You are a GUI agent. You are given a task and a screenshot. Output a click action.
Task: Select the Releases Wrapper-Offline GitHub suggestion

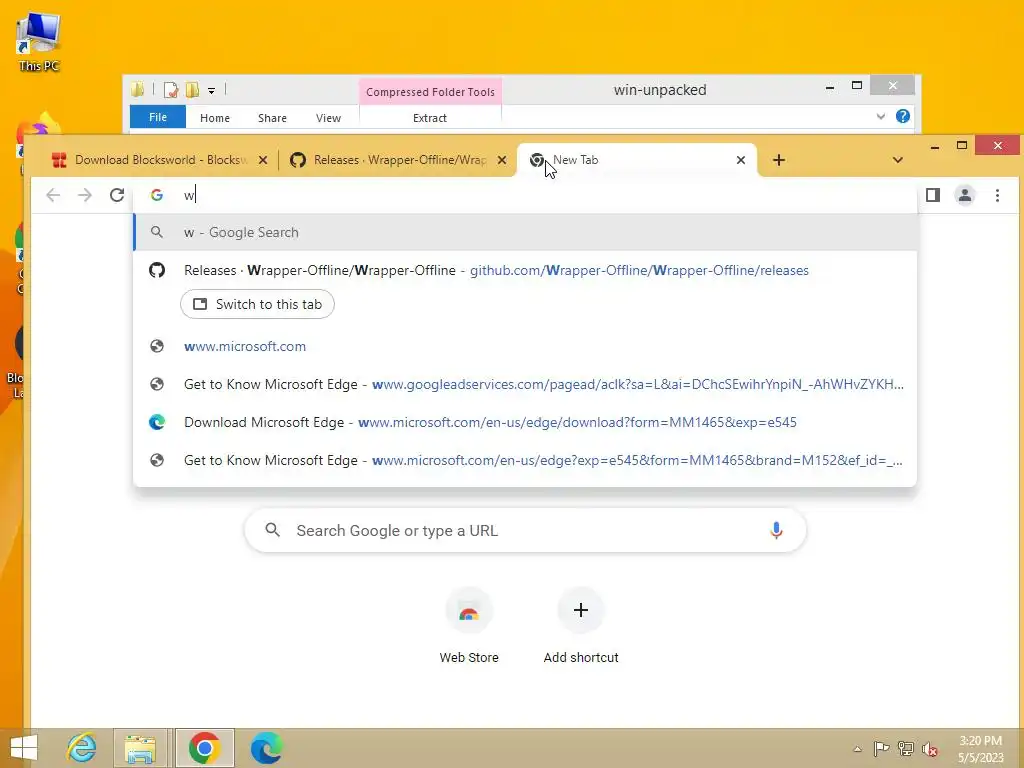pyautogui.click(x=525, y=270)
